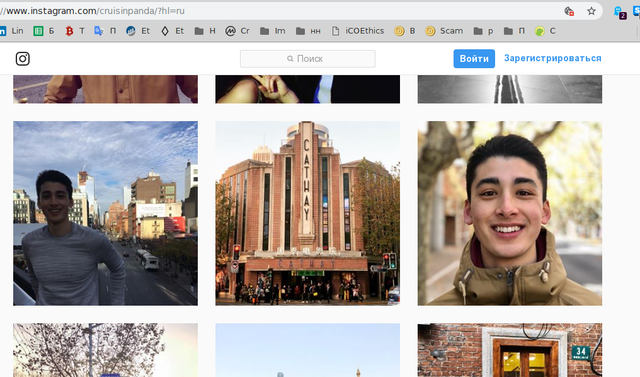
Task: Open the blue globe bookmark Et
Action: [x=138, y=31]
